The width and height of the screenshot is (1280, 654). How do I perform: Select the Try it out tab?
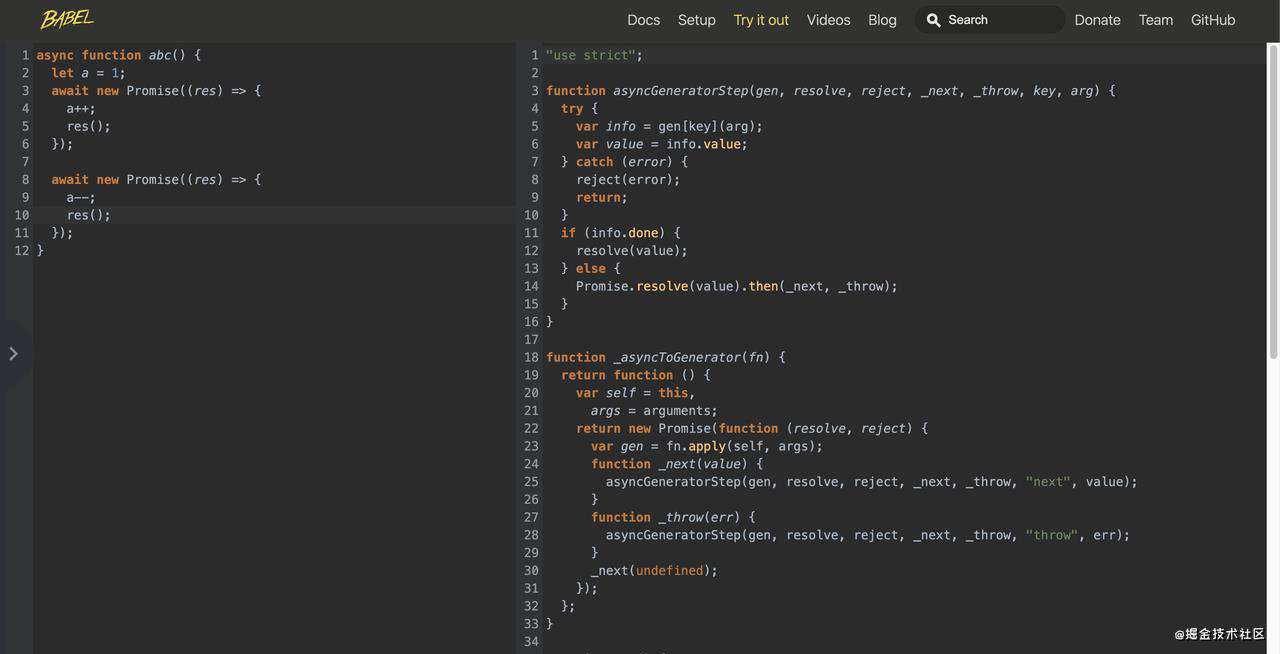[761, 20]
